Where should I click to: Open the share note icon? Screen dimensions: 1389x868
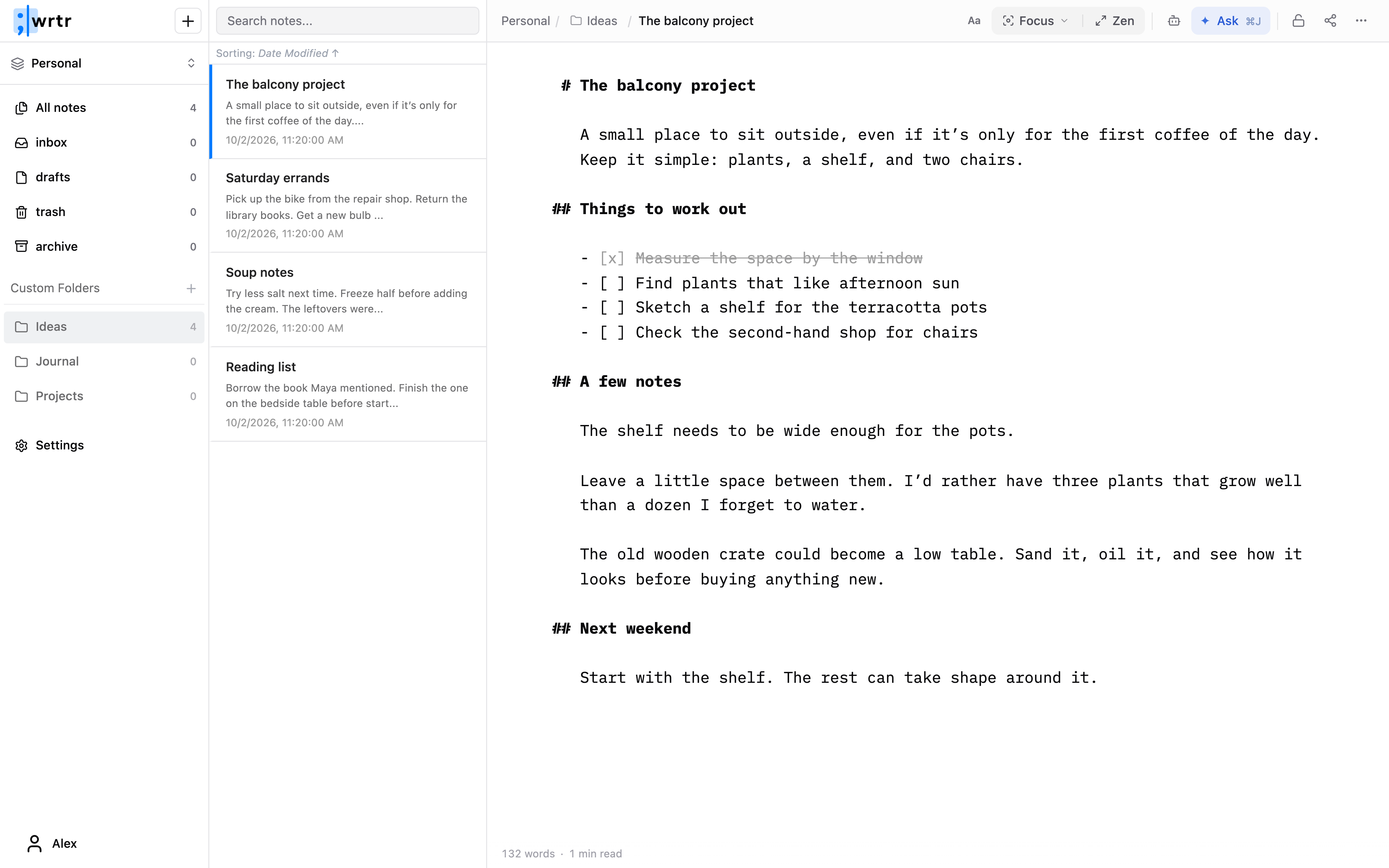(x=1330, y=21)
